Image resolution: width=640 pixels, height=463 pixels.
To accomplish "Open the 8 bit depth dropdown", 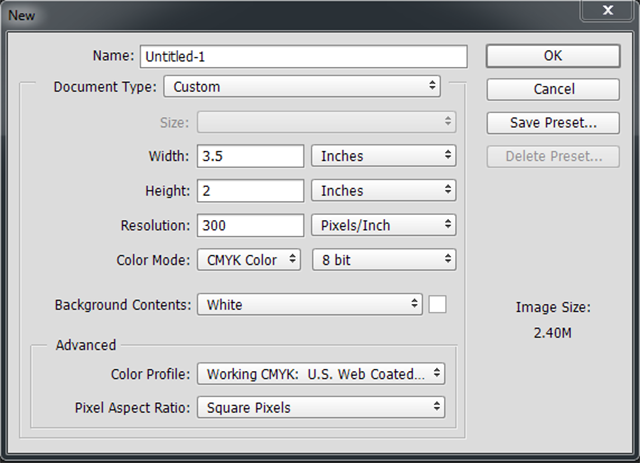I will pyautogui.click(x=384, y=260).
